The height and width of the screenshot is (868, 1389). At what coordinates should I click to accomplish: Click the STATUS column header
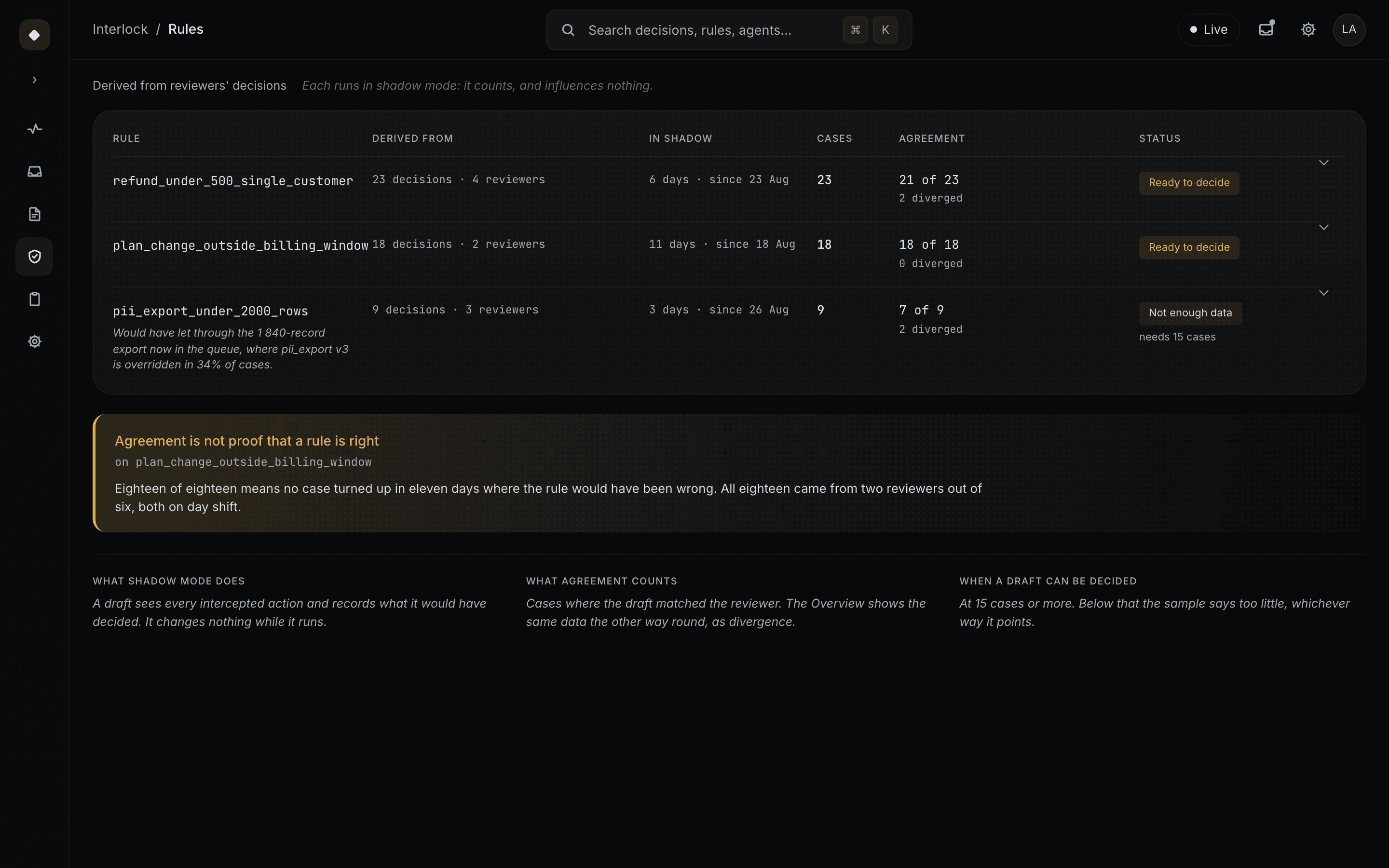point(1159,138)
